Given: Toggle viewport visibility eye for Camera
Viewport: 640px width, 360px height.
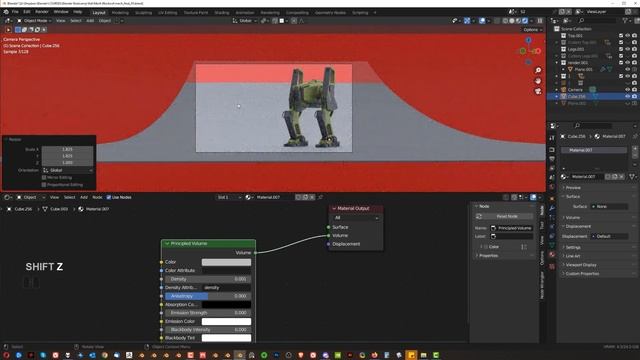Looking at the screenshot, I should [628, 90].
